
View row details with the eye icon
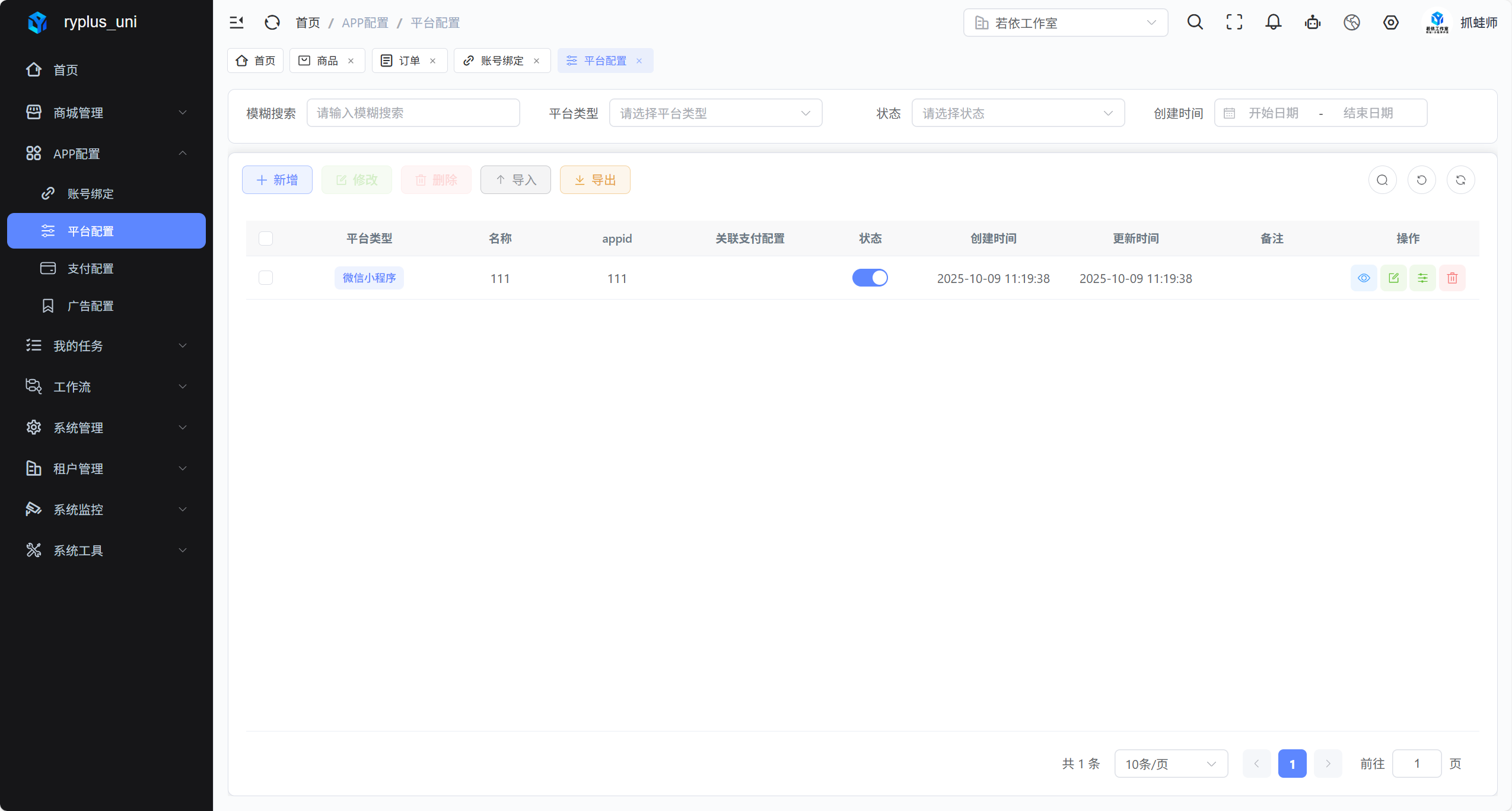(1364, 278)
